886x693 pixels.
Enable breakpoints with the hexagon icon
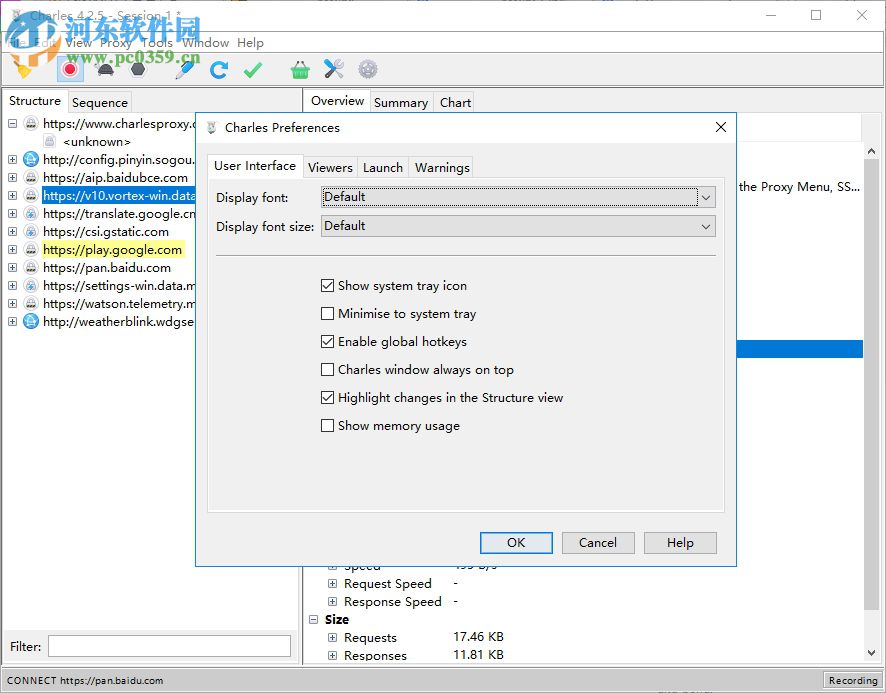click(x=138, y=70)
